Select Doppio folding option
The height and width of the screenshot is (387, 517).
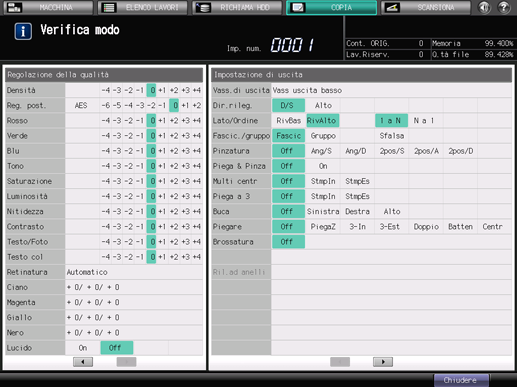tap(426, 227)
